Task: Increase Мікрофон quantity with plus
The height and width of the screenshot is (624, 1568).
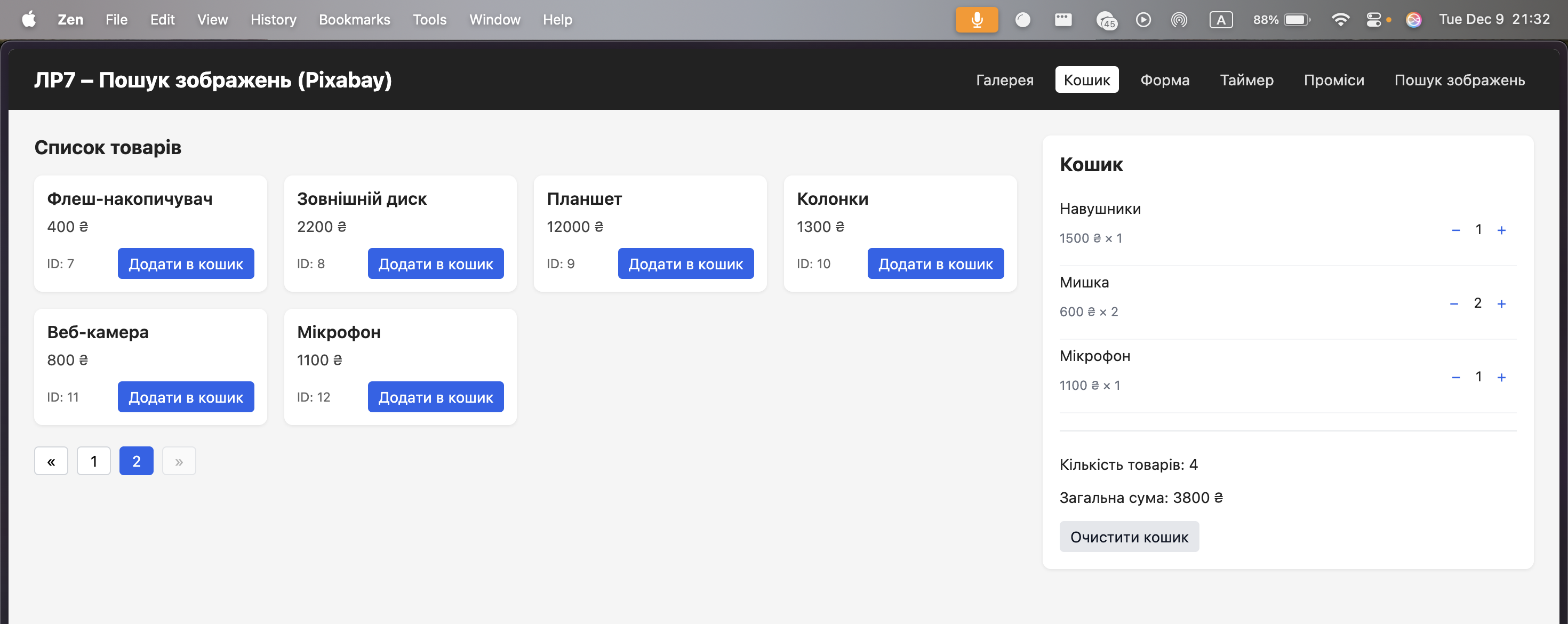Action: tap(1501, 378)
